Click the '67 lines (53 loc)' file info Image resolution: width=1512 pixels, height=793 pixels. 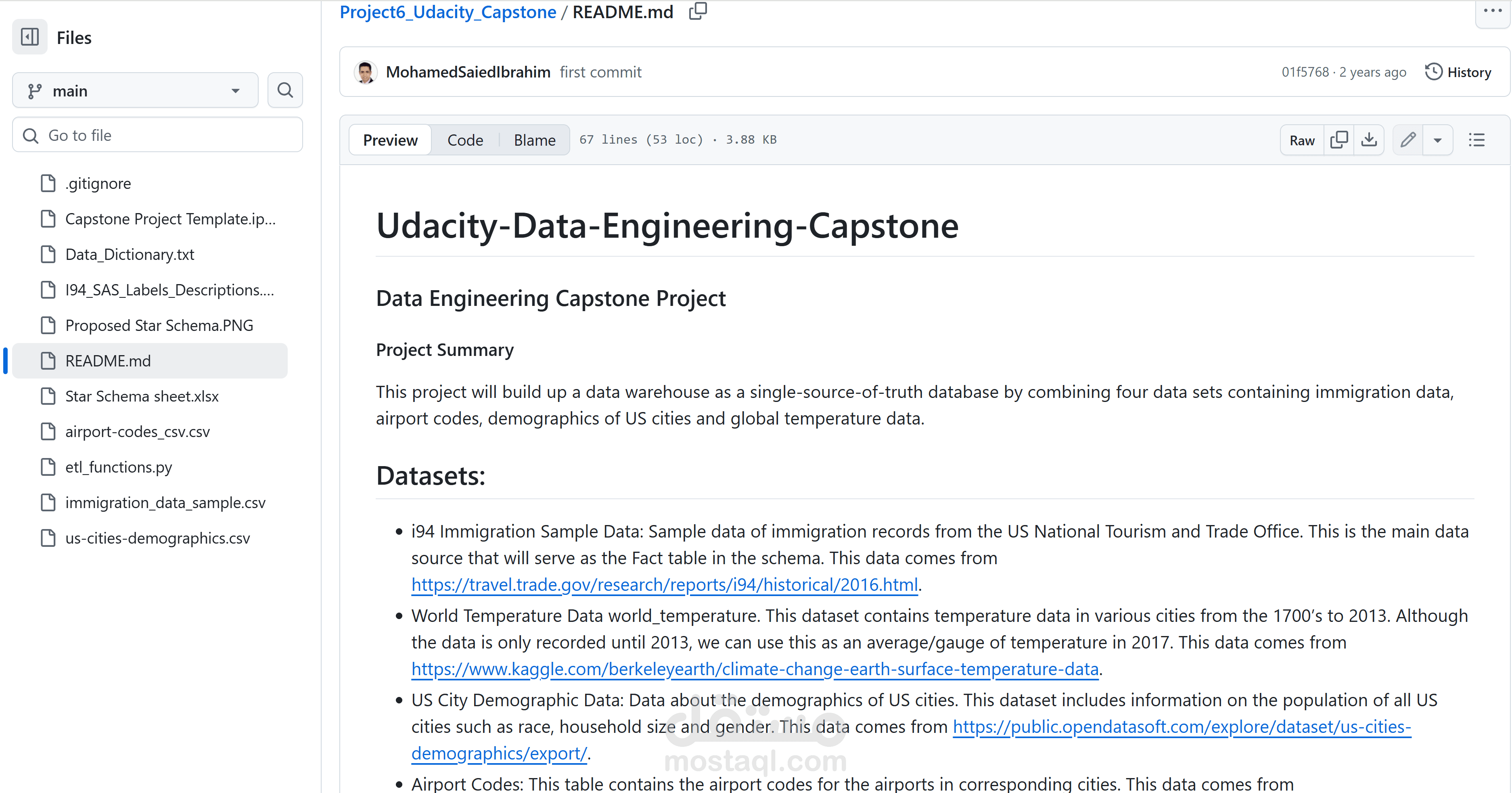[641, 140]
